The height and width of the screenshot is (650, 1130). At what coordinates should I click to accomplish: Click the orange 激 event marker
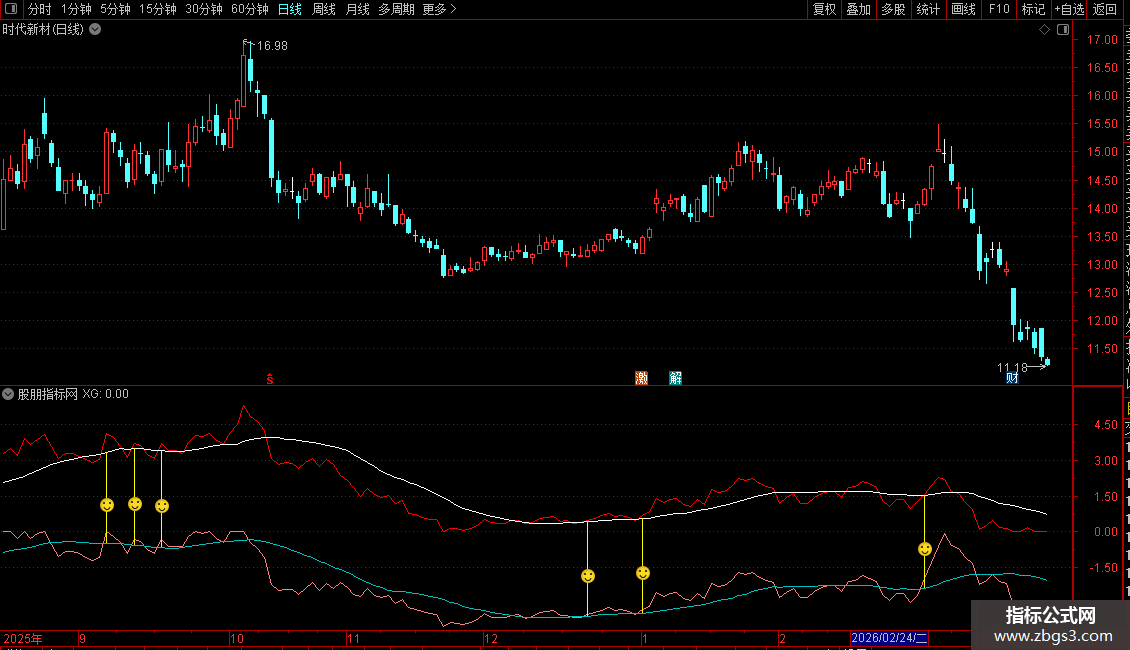[641, 378]
